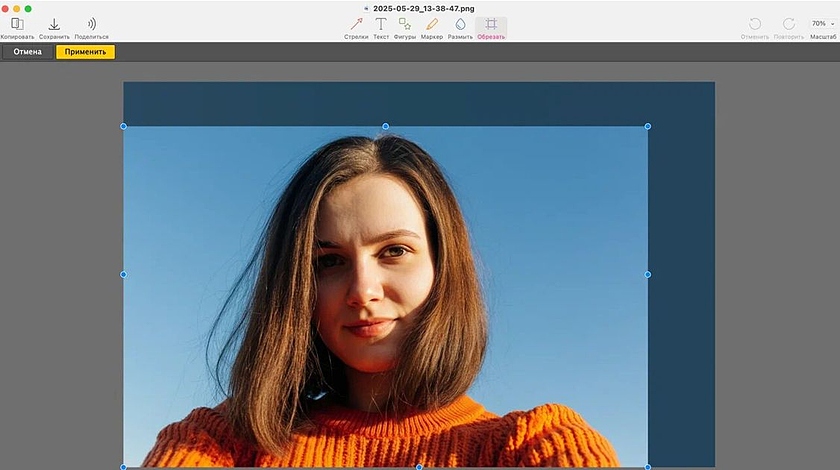Click the Копировать (Copy) icon
This screenshot has height=470, width=840.
coord(17,24)
